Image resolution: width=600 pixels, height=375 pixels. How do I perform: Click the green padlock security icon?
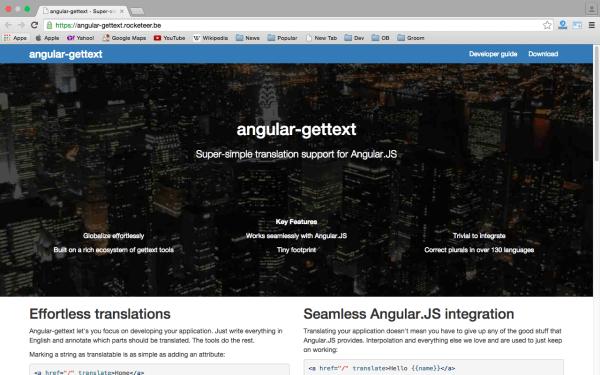(49, 25)
